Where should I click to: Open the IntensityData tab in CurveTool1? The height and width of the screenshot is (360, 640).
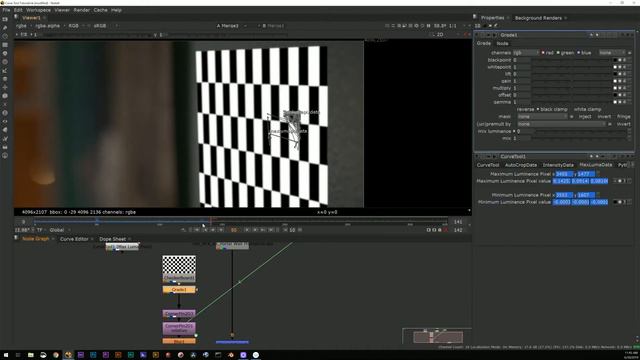point(558,165)
